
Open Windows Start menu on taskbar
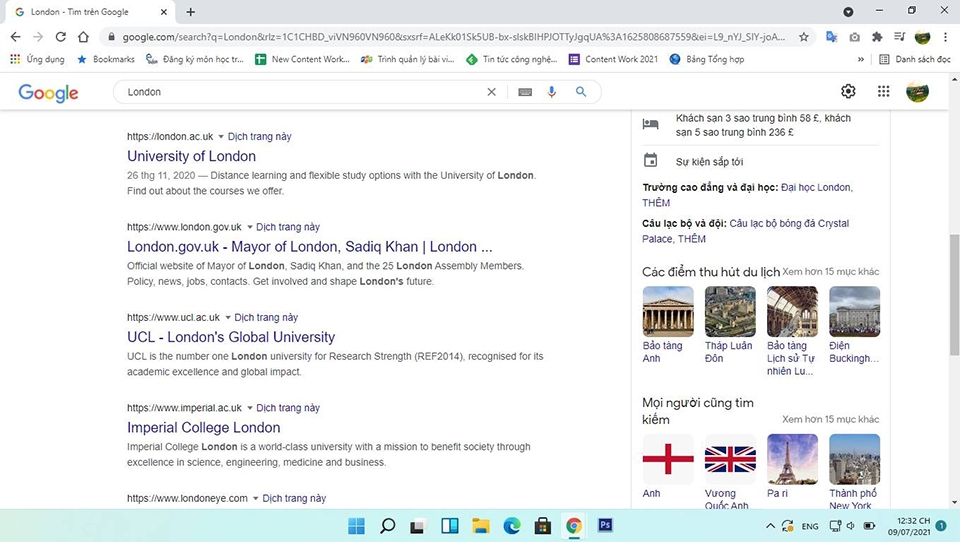tap(356, 525)
